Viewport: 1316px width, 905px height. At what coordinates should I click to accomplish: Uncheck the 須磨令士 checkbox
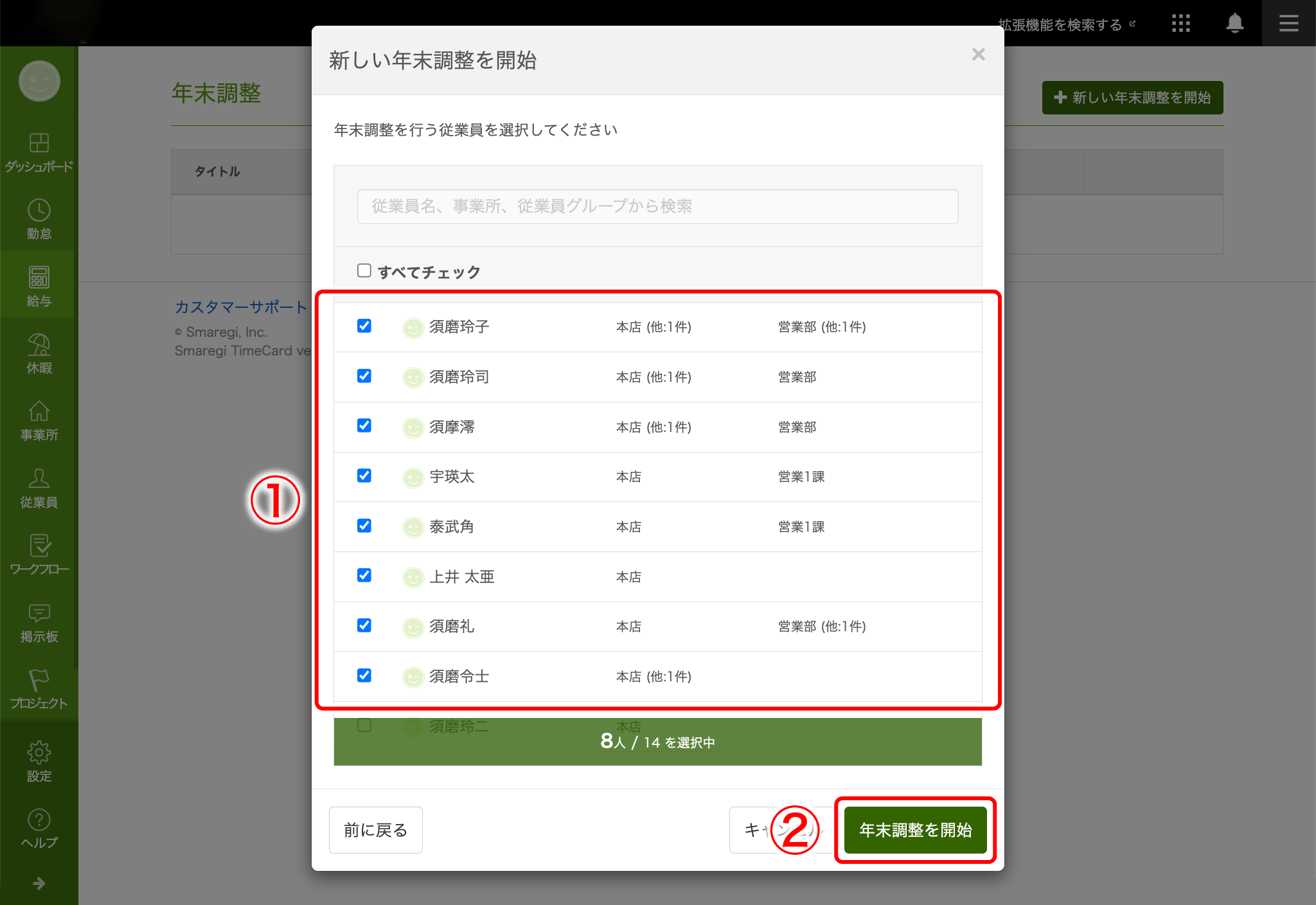pyautogui.click(x=364, y=676)
